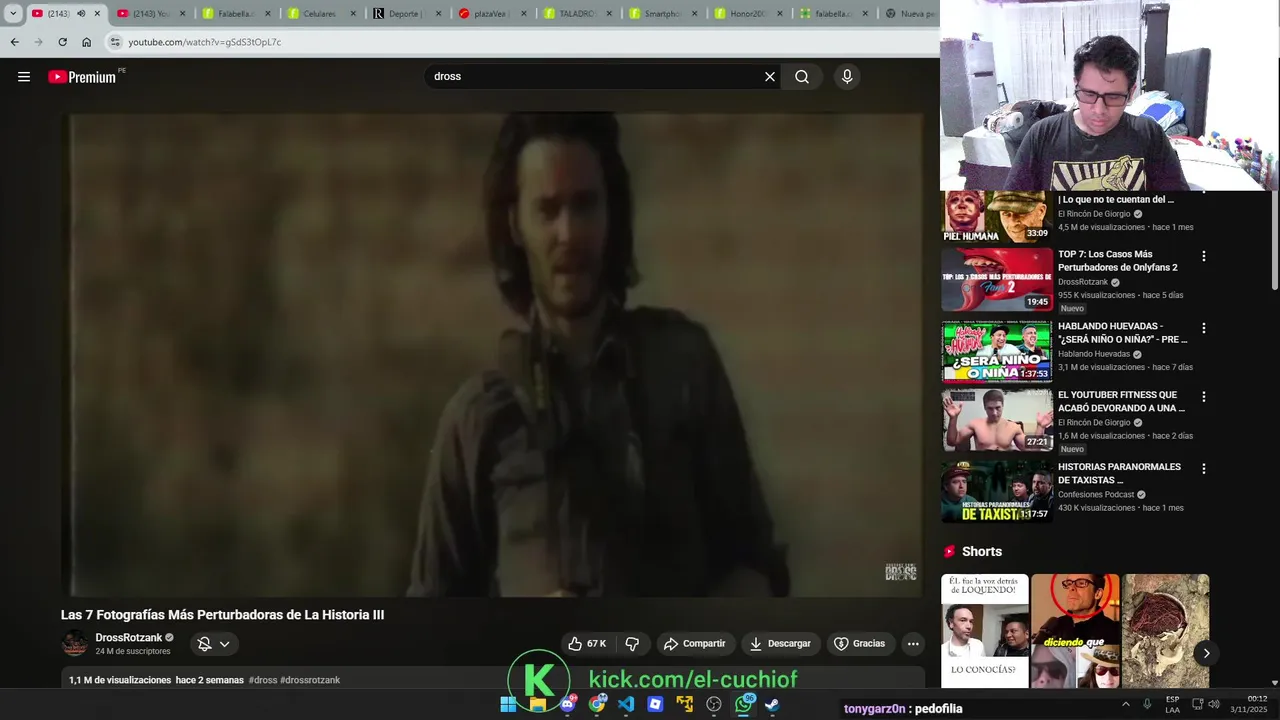Open thumbnail of TOP 7 Onlyfans 2 video
The width and height of the screenshot is (1280, 720).
tap(997, 280)
